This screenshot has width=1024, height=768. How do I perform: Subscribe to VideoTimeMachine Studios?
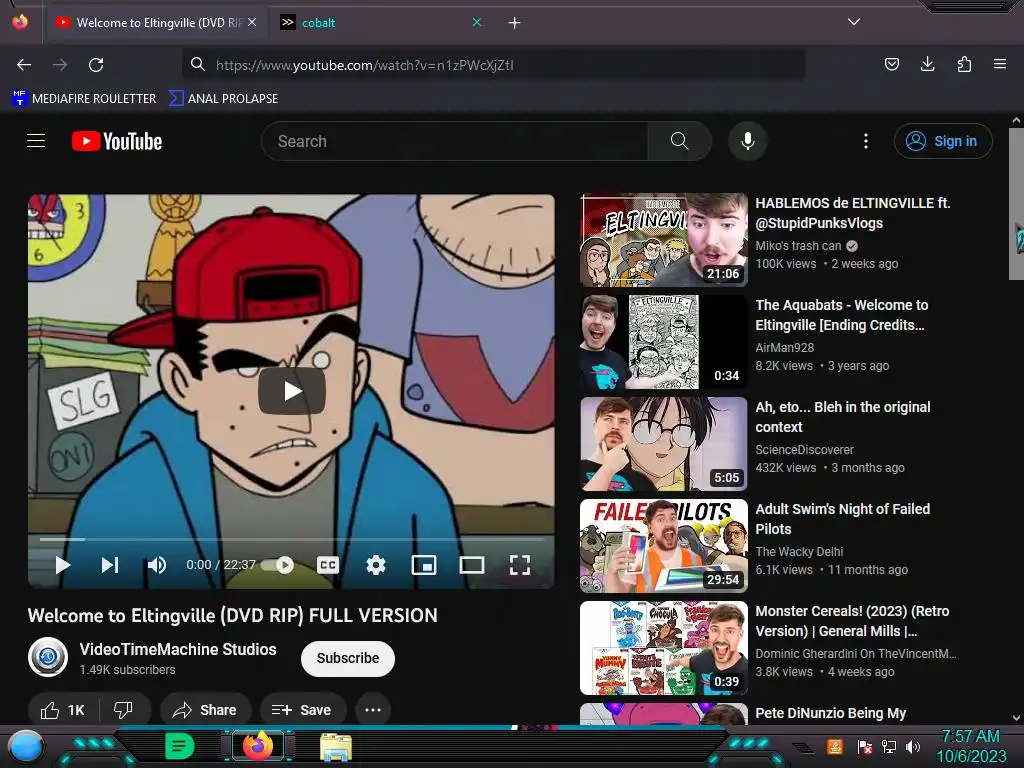pyautogui.click(x=347, y=658)
